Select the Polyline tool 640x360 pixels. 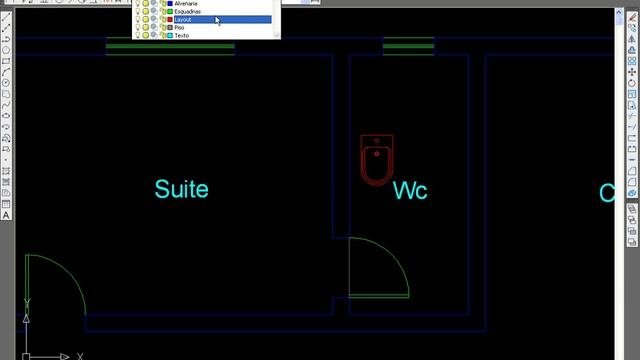(6, 39)
